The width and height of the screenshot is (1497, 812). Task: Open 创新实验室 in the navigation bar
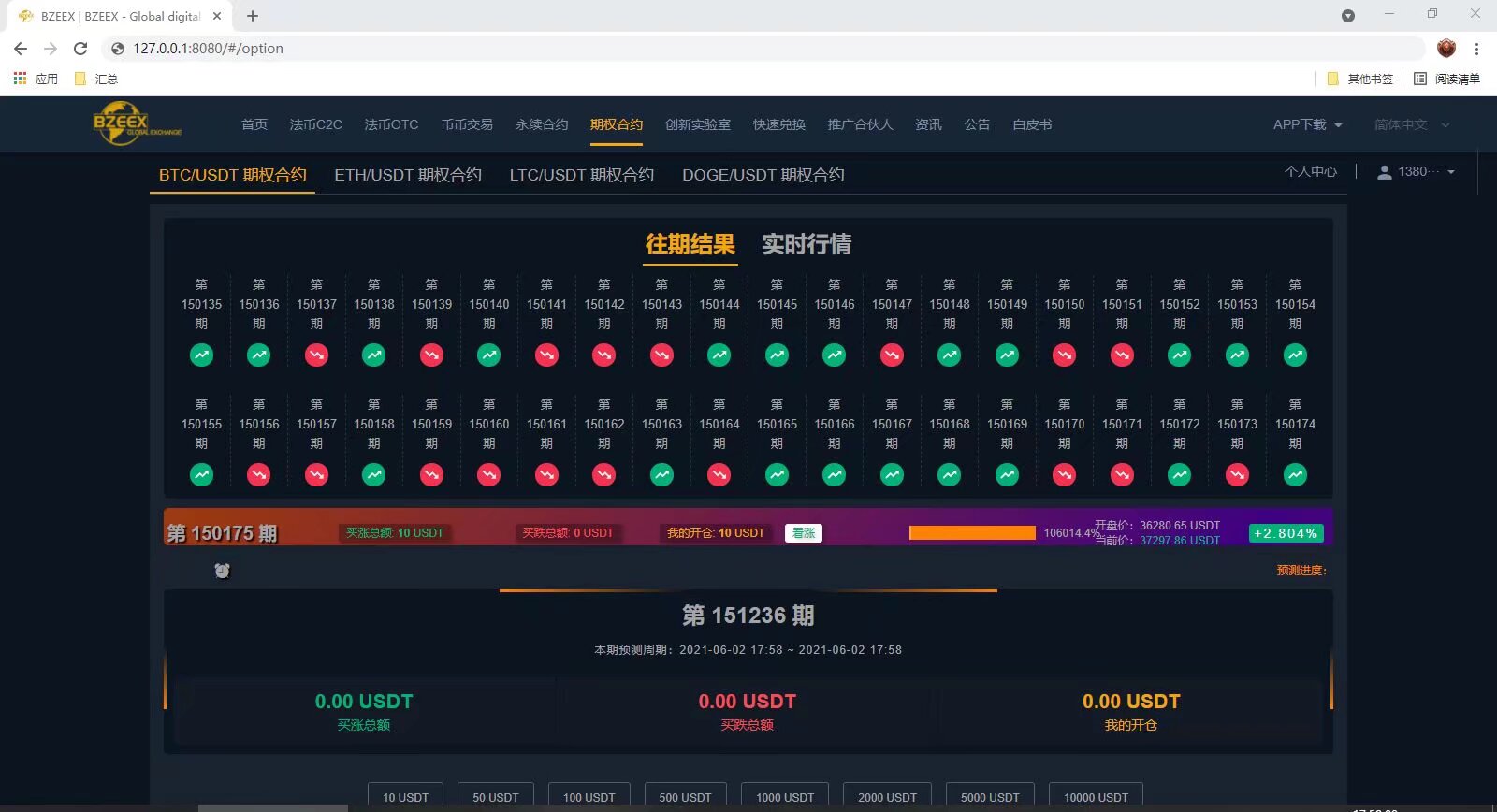click(x=698, y=124)
